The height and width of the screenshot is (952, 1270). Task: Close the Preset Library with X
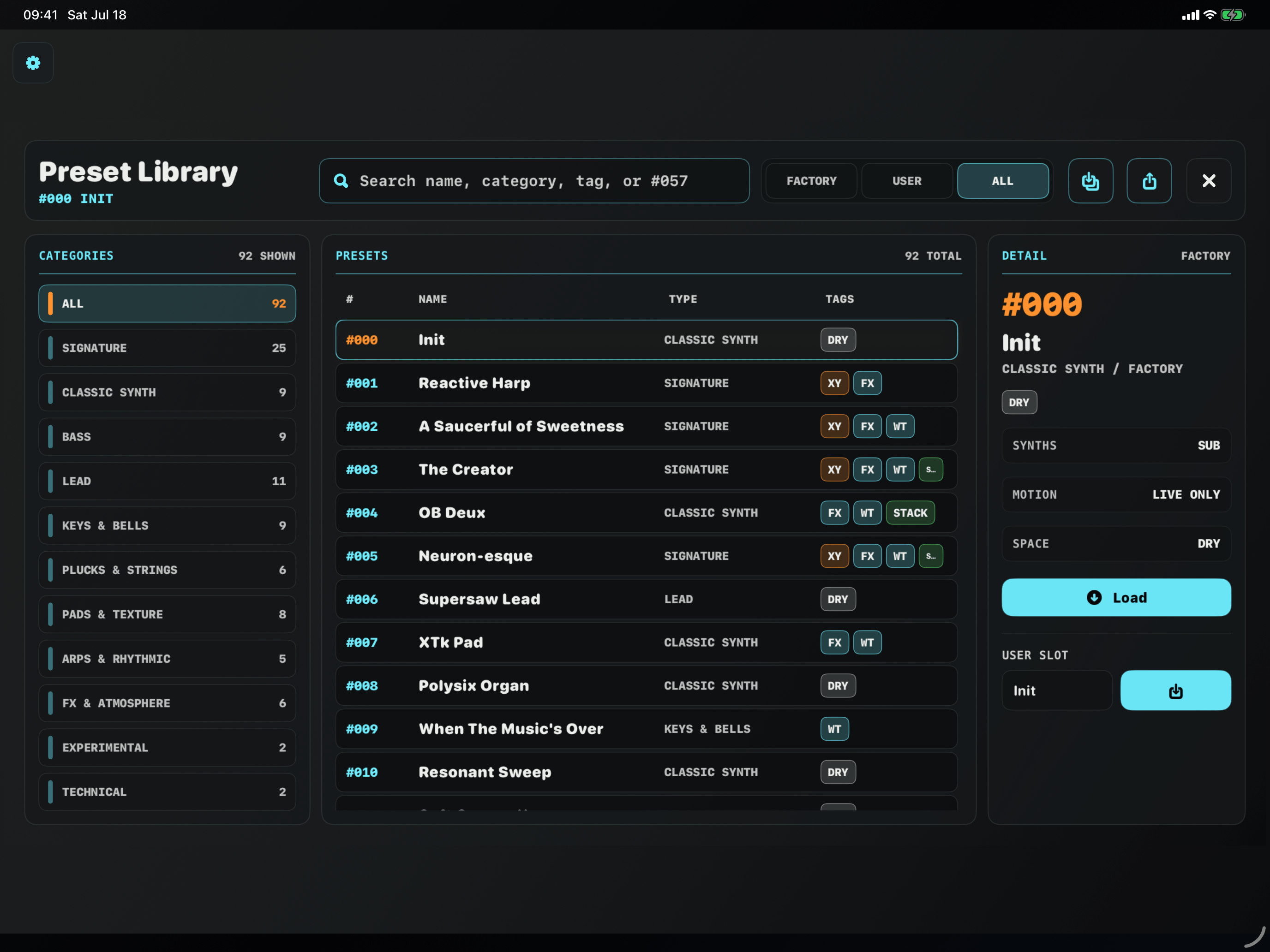coord(1209,181)
